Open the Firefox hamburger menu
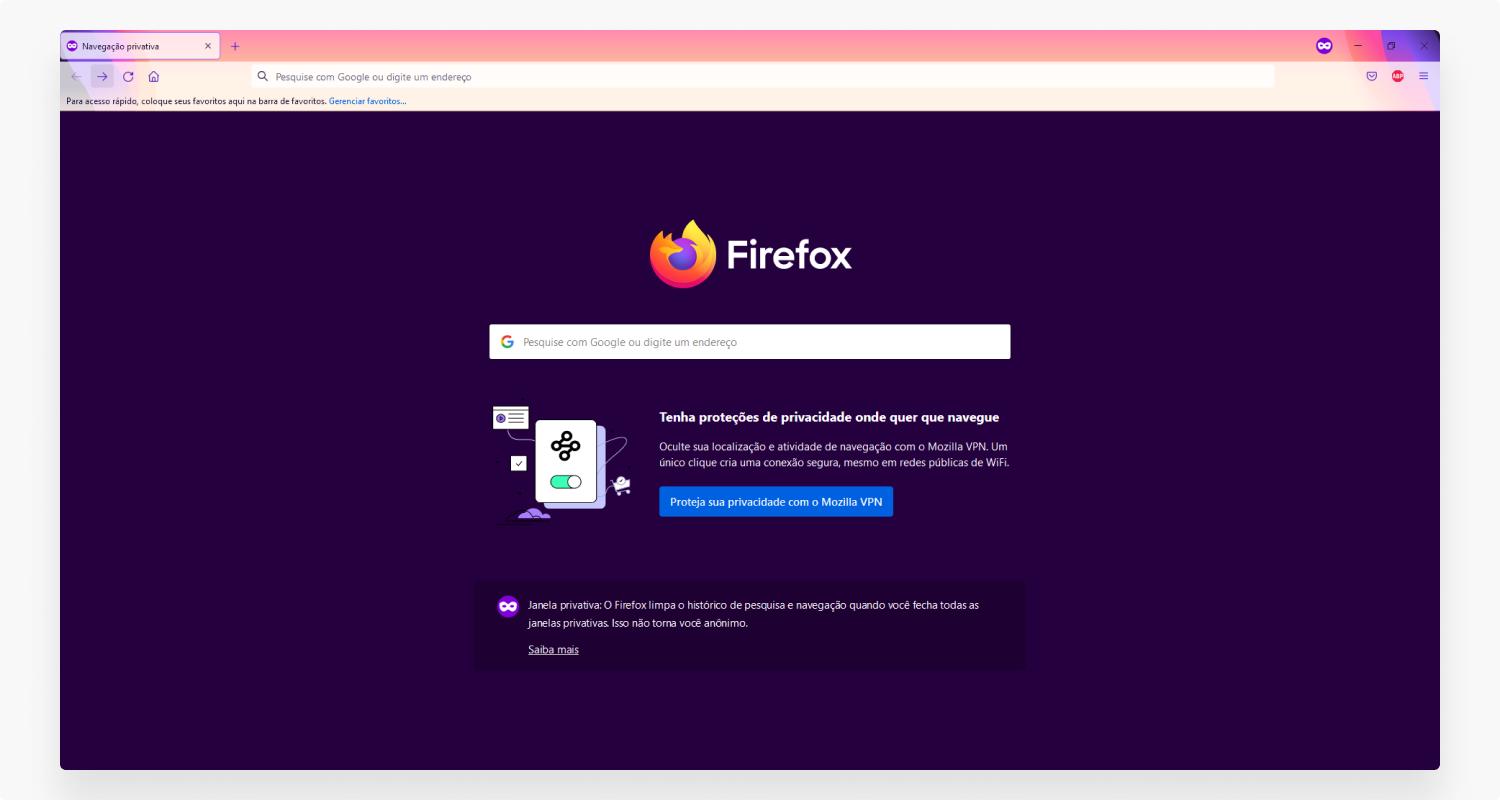This screenshot has width=1500, height=800. tap(1424, 76)
